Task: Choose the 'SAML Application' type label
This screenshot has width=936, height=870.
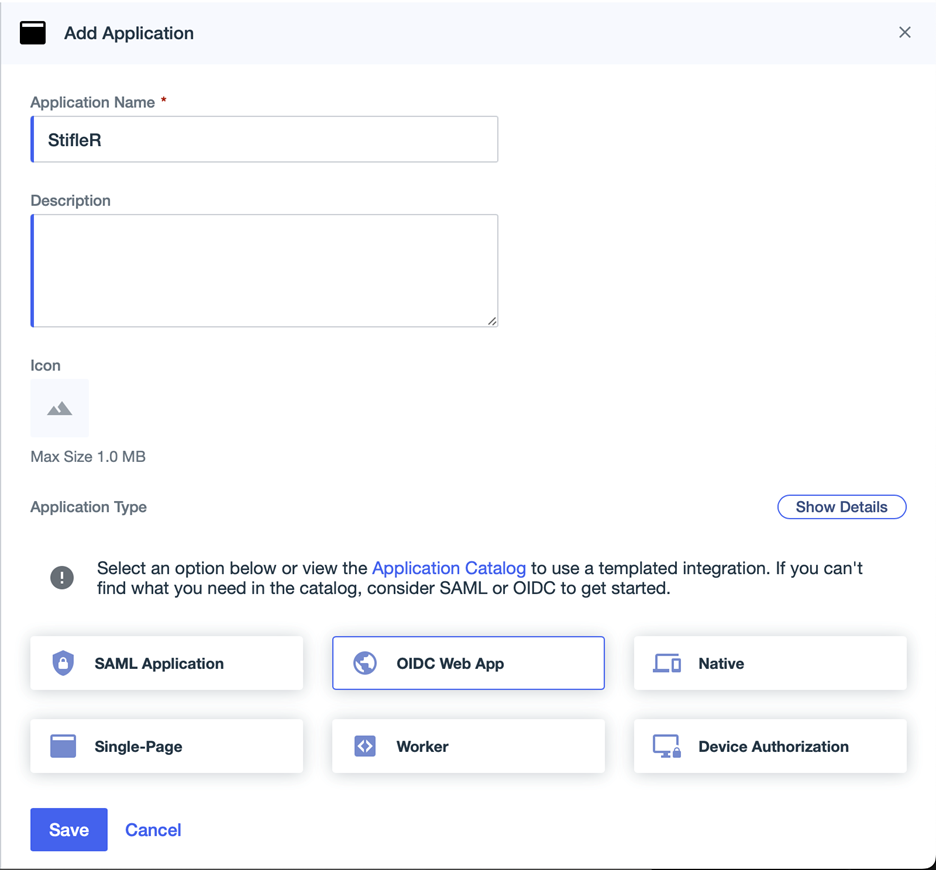Action: [x=159, y=663]
